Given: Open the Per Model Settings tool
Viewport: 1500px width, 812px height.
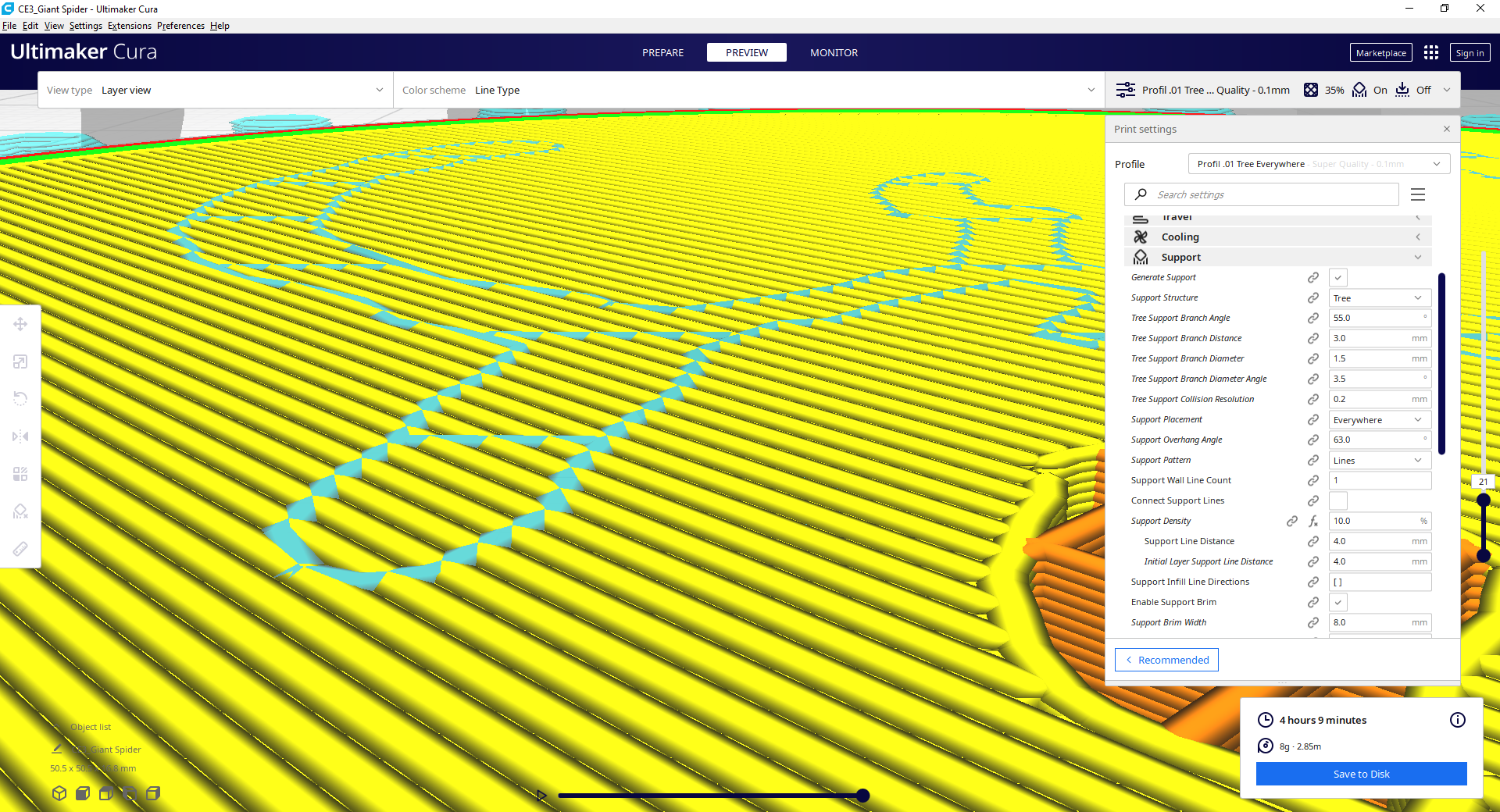Looking at the screenshot, I should [20, 474].
